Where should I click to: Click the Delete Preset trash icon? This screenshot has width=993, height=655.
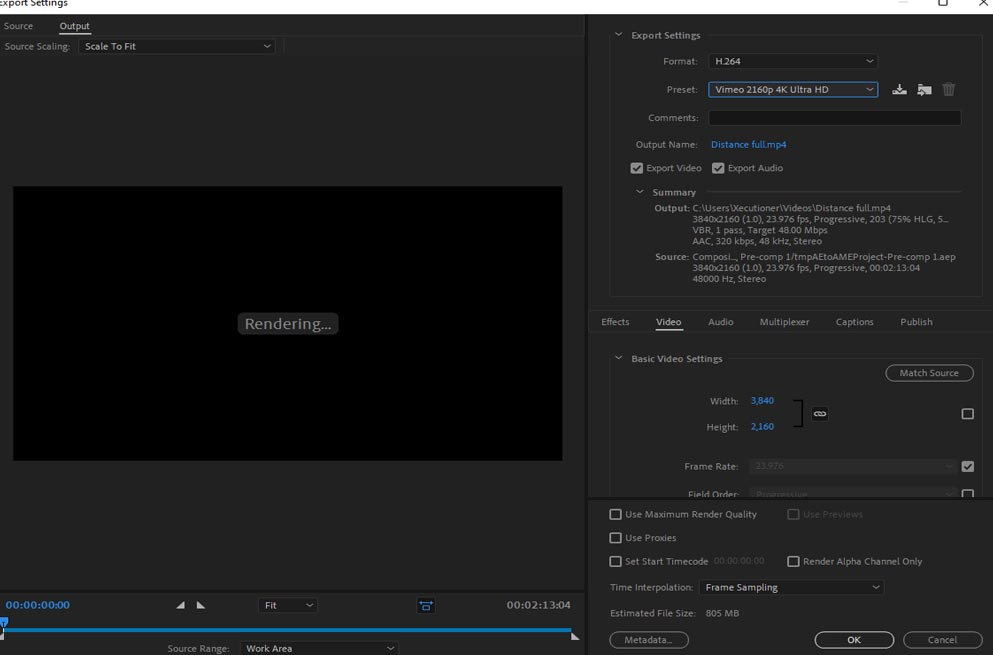[x=948, y=89]
